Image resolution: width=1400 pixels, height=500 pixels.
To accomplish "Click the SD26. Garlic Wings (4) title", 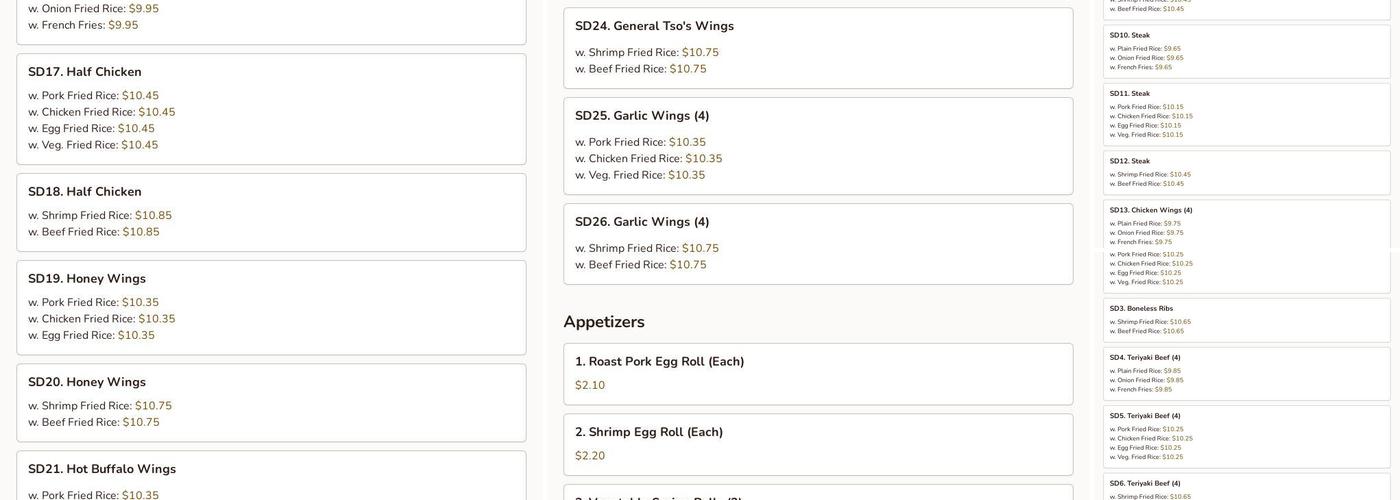I will point(642,222).
